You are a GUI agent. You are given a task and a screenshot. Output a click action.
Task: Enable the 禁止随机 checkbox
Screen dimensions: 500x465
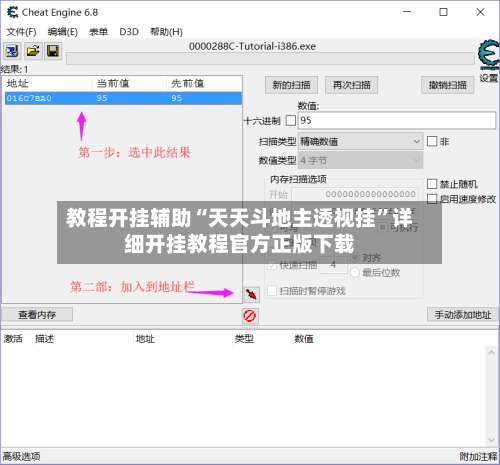432,184
